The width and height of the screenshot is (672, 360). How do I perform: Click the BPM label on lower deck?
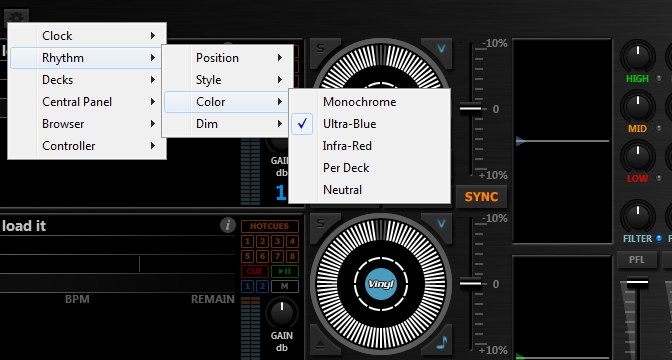coord(77,299)
